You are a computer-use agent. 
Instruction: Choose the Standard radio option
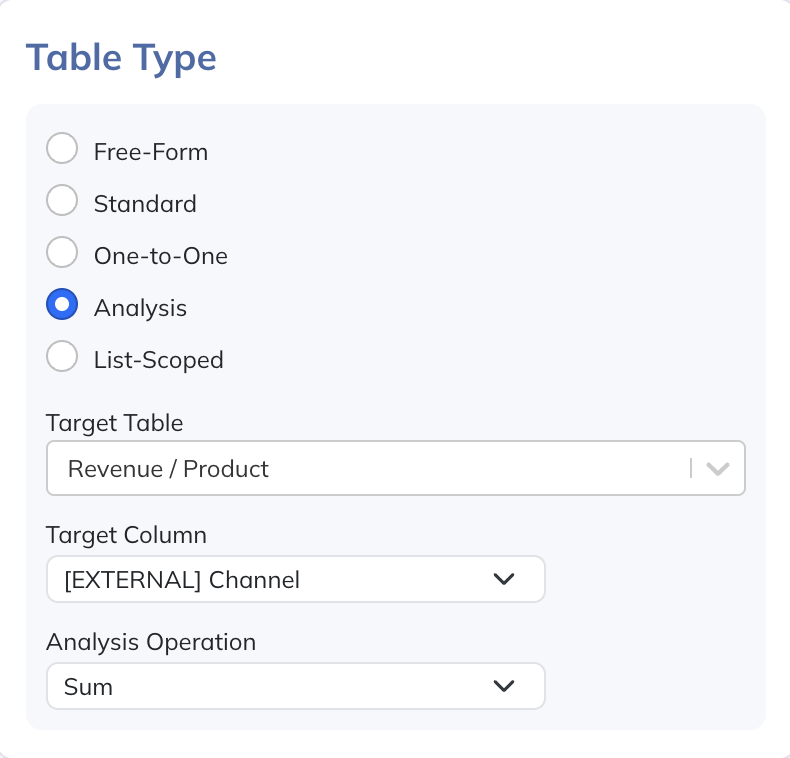(x=62, y=201)
